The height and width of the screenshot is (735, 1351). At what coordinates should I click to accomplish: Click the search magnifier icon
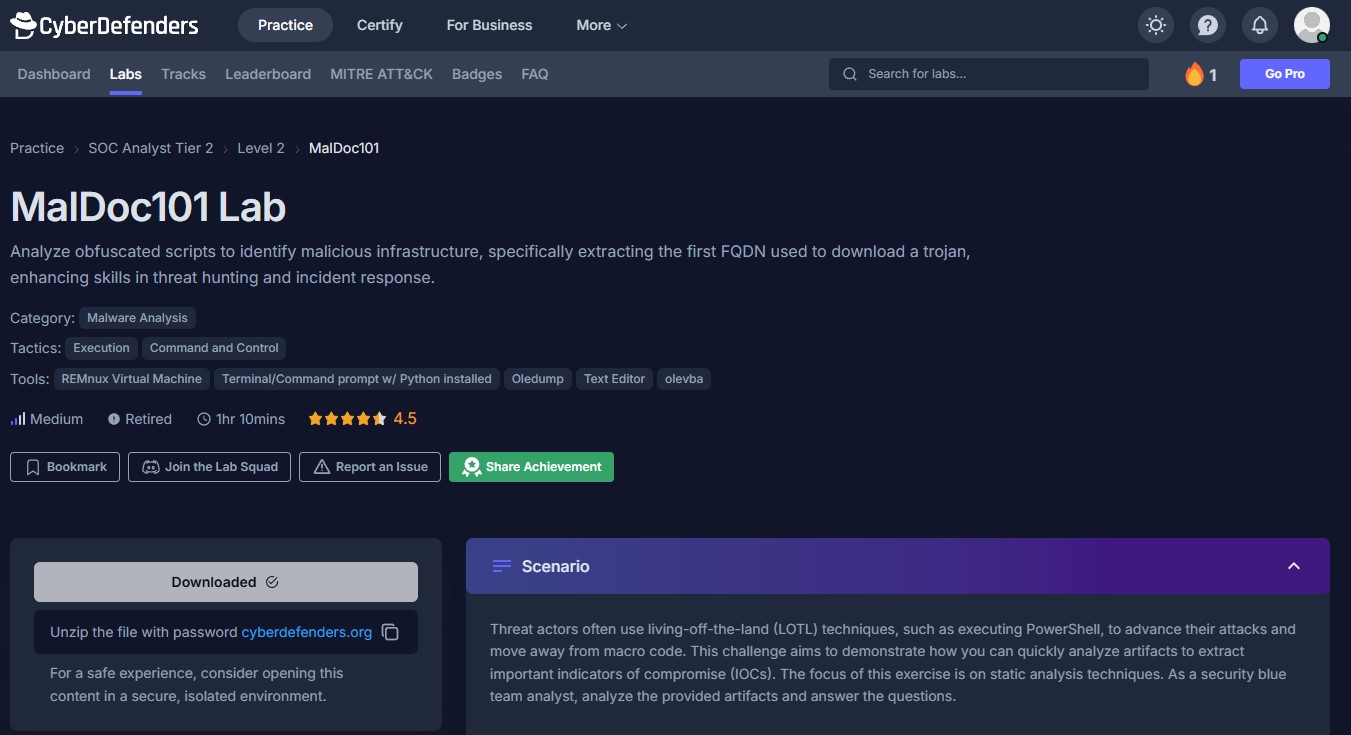[x=850, y=74]
